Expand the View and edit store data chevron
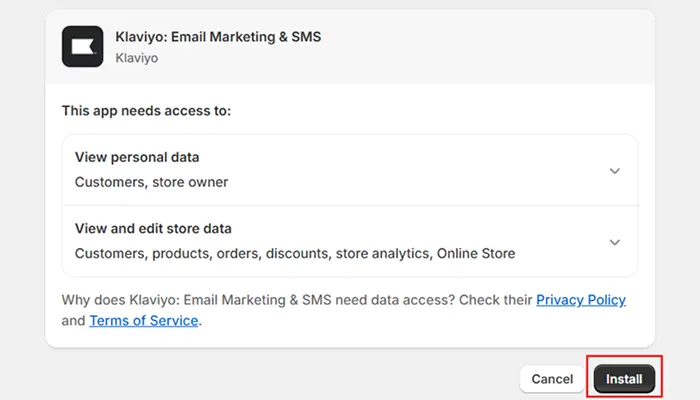 coord(615,241)
